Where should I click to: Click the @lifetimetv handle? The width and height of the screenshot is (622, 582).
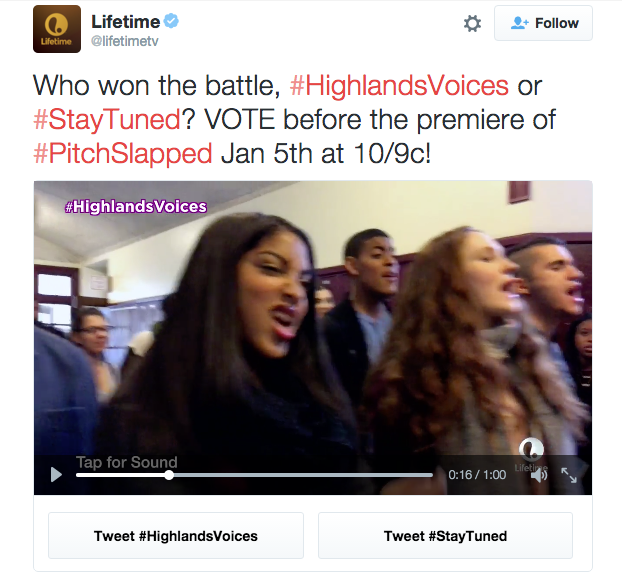[x=125, y=41]
